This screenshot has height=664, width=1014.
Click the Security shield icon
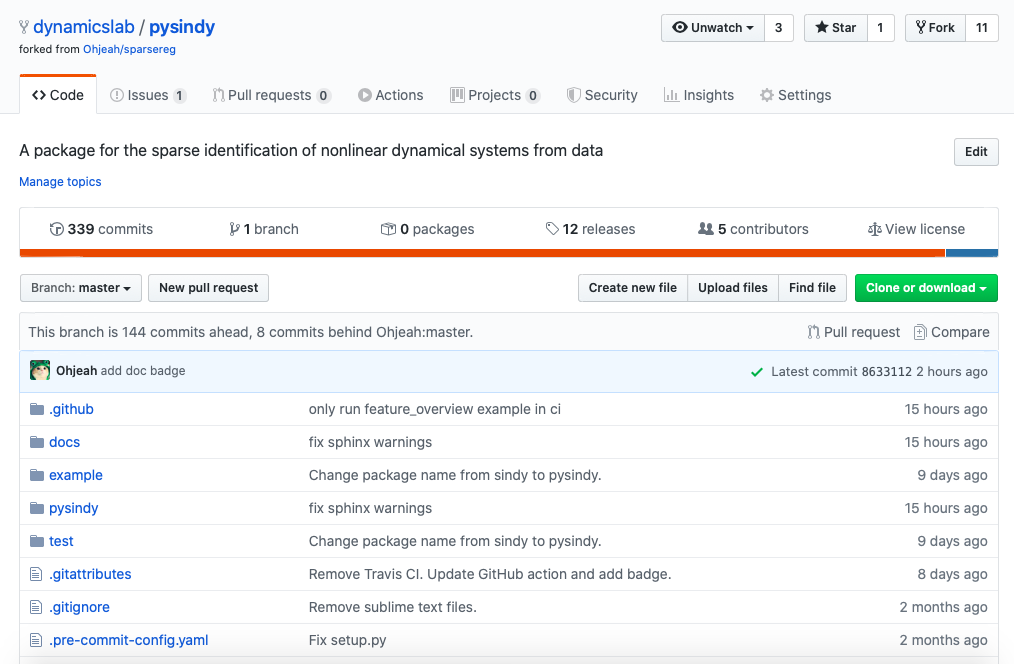(574, 95)
